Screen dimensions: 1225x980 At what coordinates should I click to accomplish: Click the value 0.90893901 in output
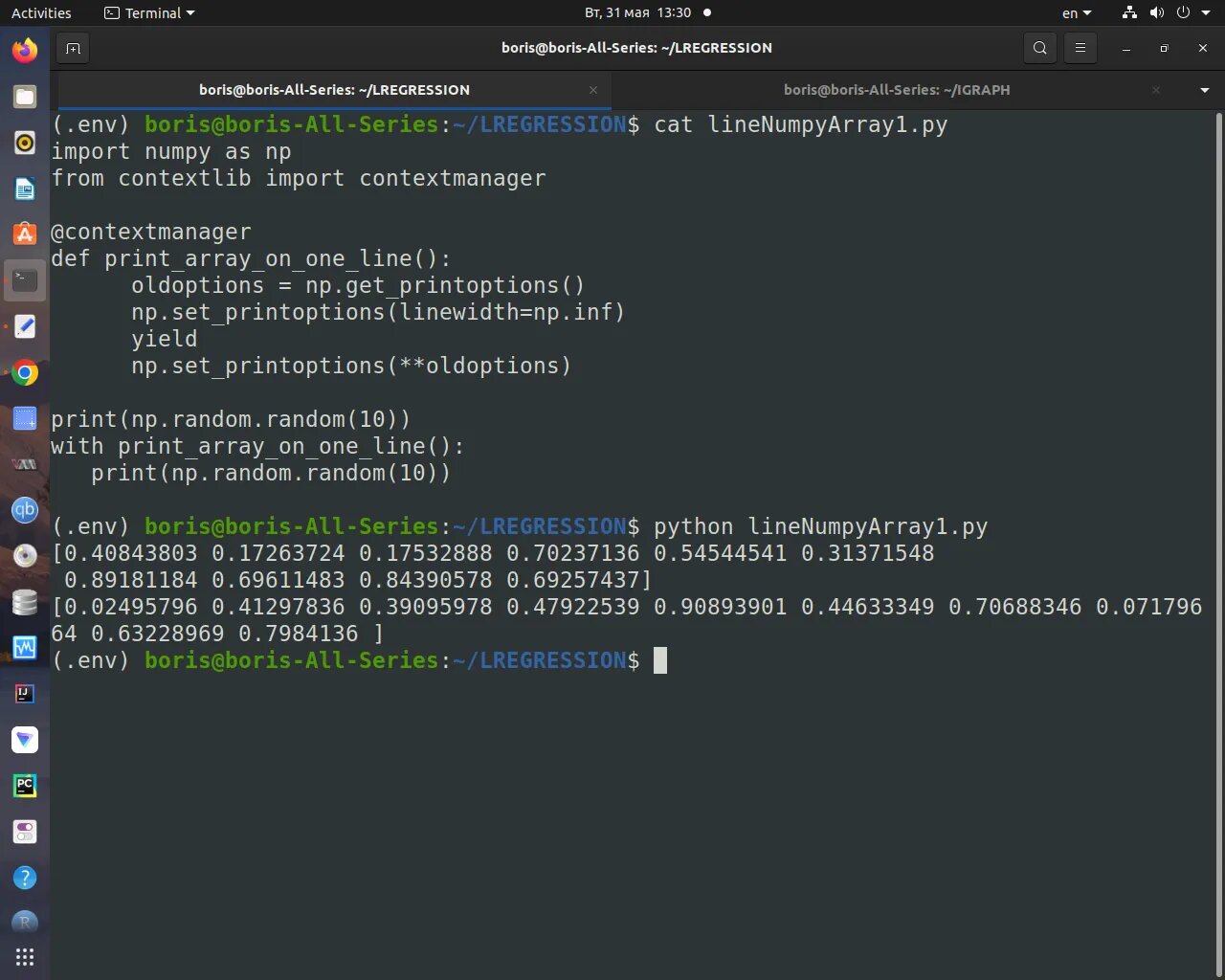pos(721,607)
